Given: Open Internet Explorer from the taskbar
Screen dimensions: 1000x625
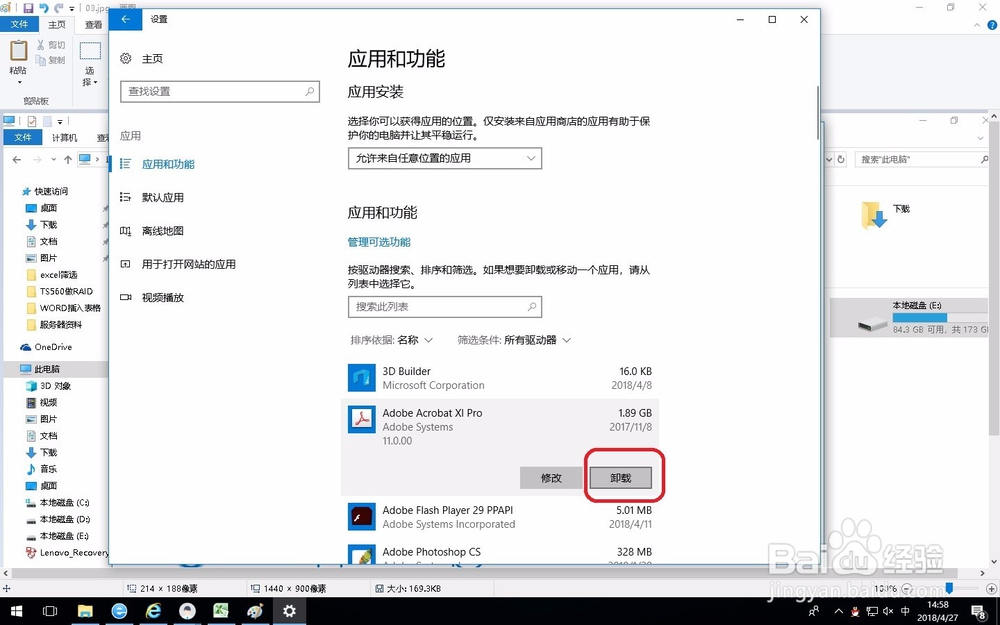Looking at the screenshot, I should (153, 611).
